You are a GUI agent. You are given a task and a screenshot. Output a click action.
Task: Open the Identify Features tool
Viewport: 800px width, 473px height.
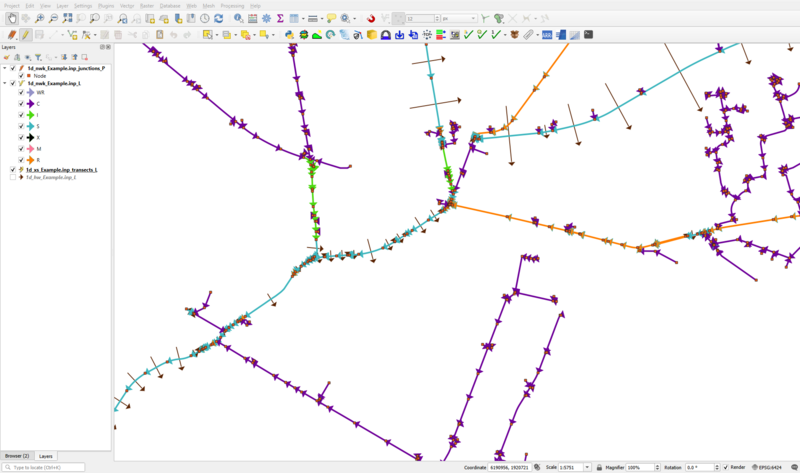tap(238, 19)
